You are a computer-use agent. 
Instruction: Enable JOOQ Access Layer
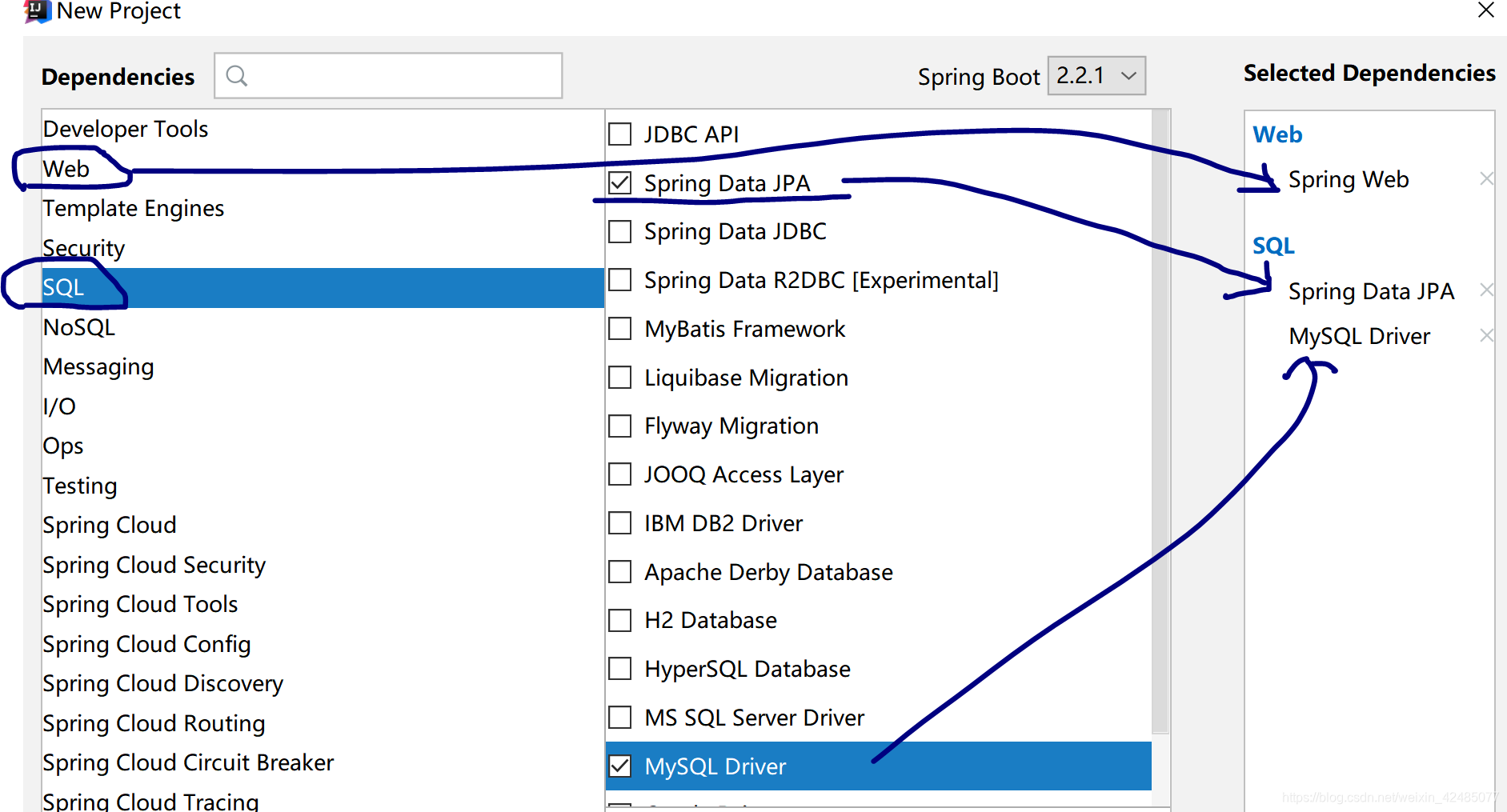pos(619,474)
